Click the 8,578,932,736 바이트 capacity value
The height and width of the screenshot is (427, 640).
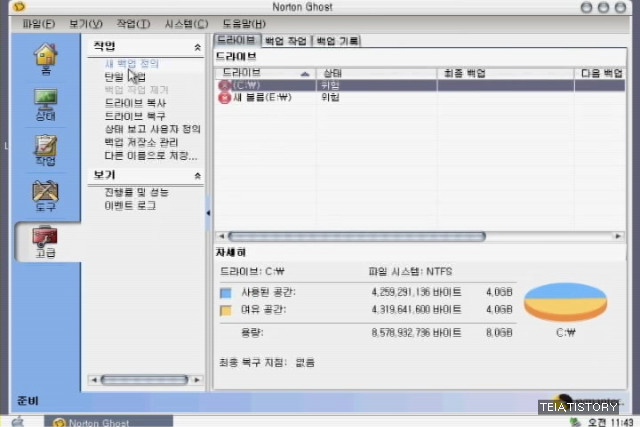[416, 333]
